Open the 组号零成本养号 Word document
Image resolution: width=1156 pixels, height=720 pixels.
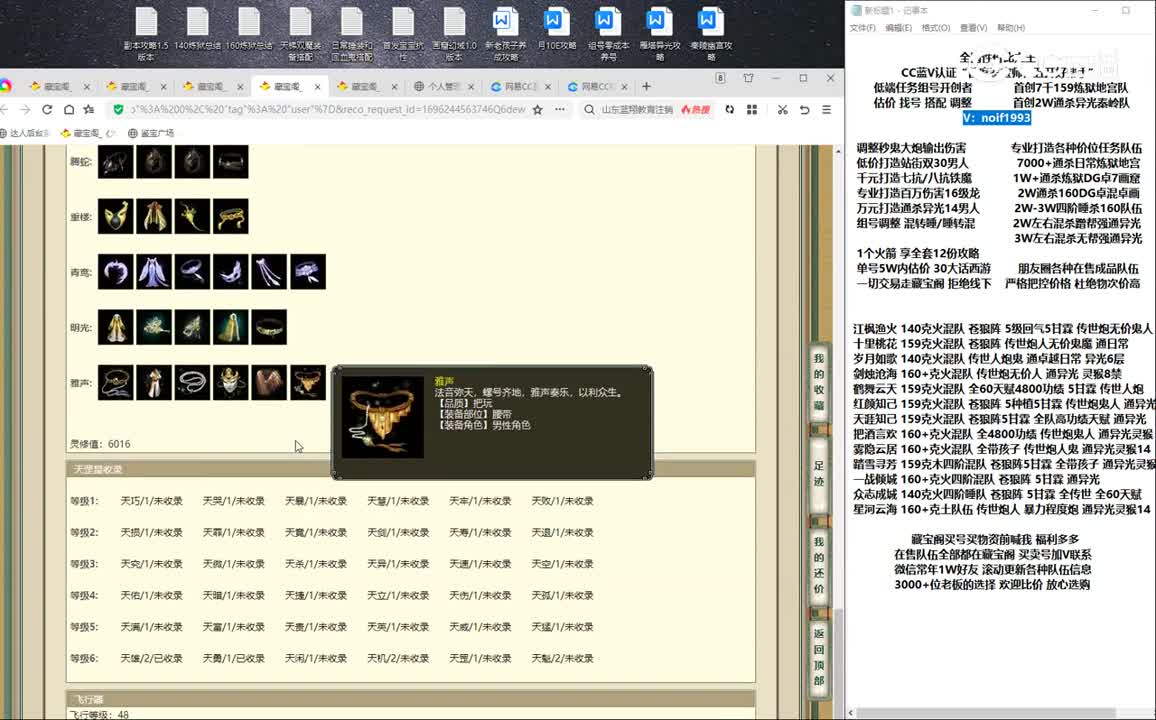coord(608,34)
